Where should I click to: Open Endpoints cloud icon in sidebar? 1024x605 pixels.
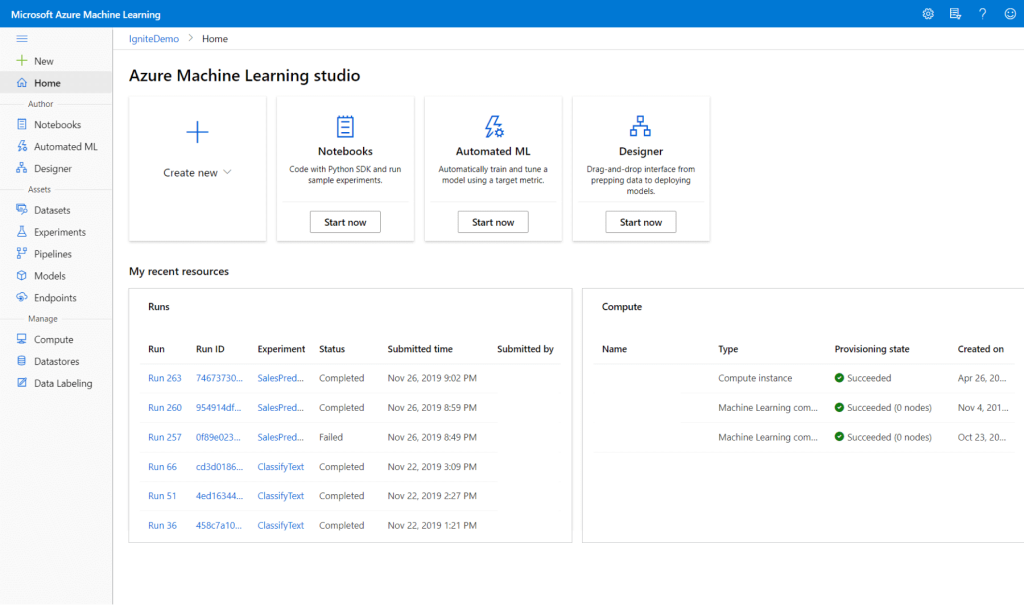point(22,297)
